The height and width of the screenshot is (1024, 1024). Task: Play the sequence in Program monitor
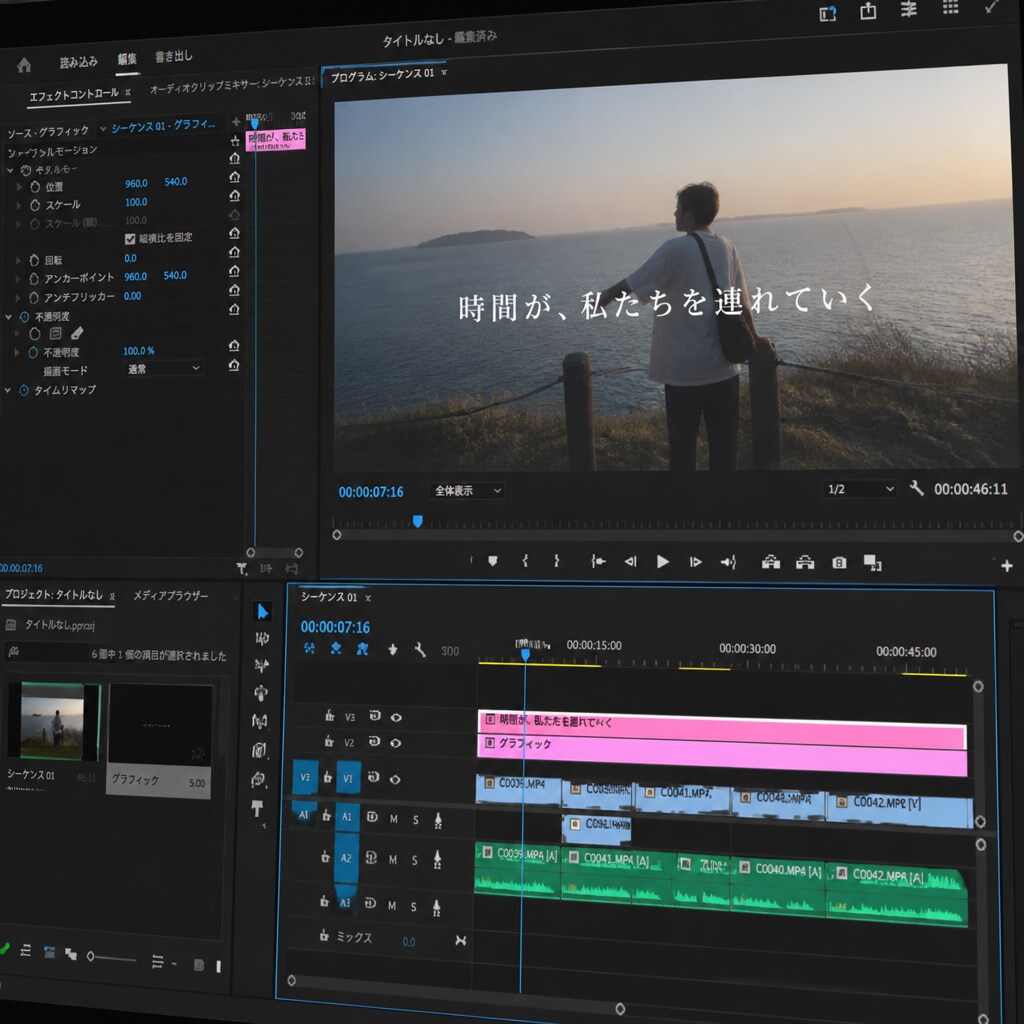pos(662,562)
